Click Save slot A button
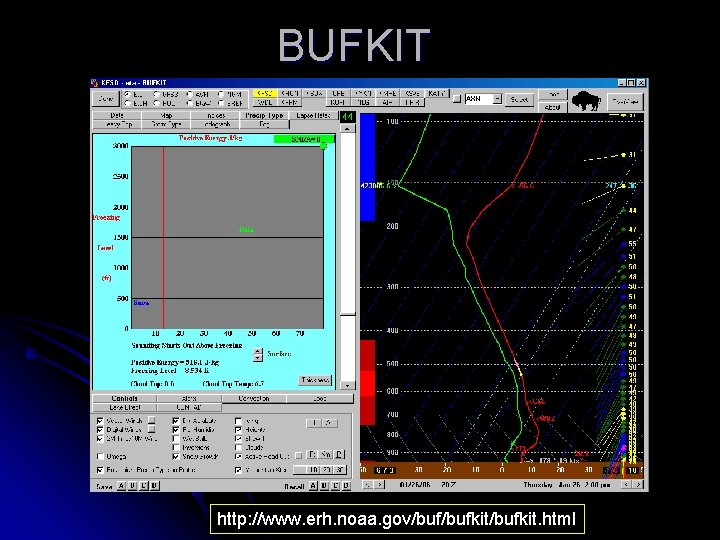This screenshot has width=720, height=540. click(121, 486)
